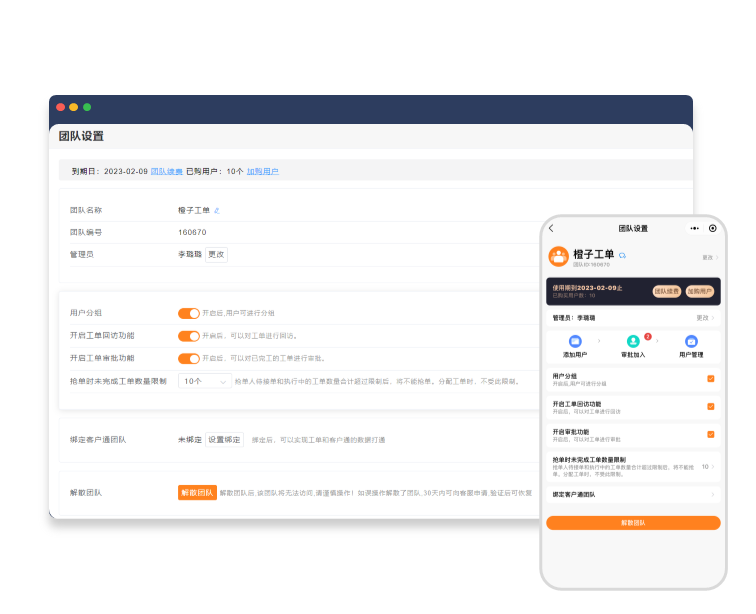
Task: Click the orange 解散团队 button in desktop window
Action: pyautogui.click(x=197, y=492)
